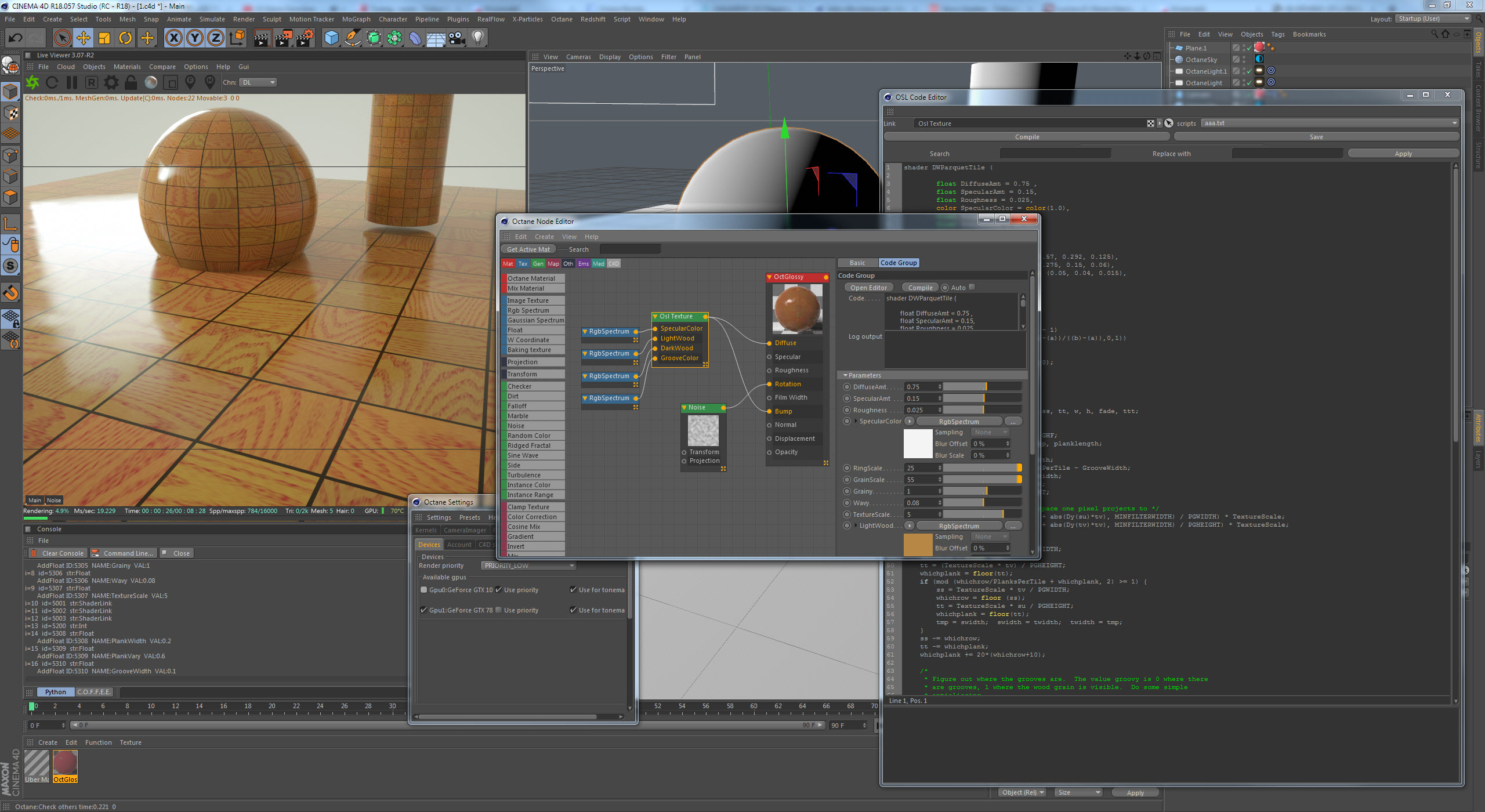Open Render priority PRIORITY_LOW dropdown

tap(528, 565)
